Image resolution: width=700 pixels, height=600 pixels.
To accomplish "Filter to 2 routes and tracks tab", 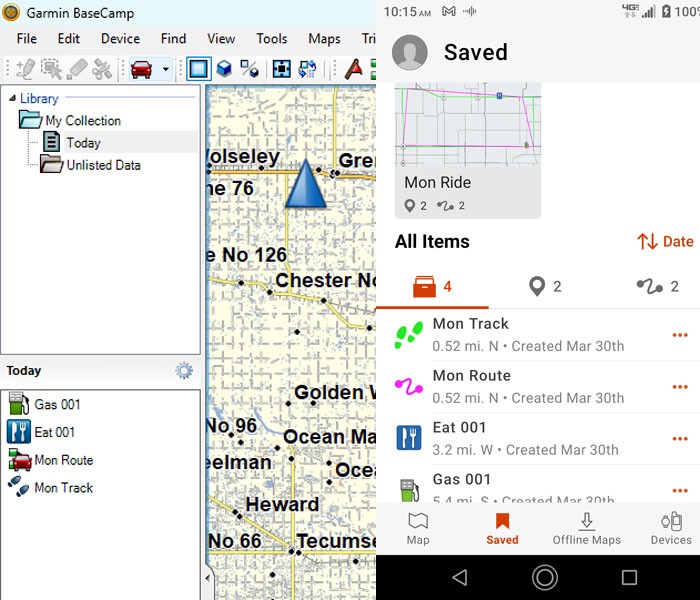I will click(658, 287).
